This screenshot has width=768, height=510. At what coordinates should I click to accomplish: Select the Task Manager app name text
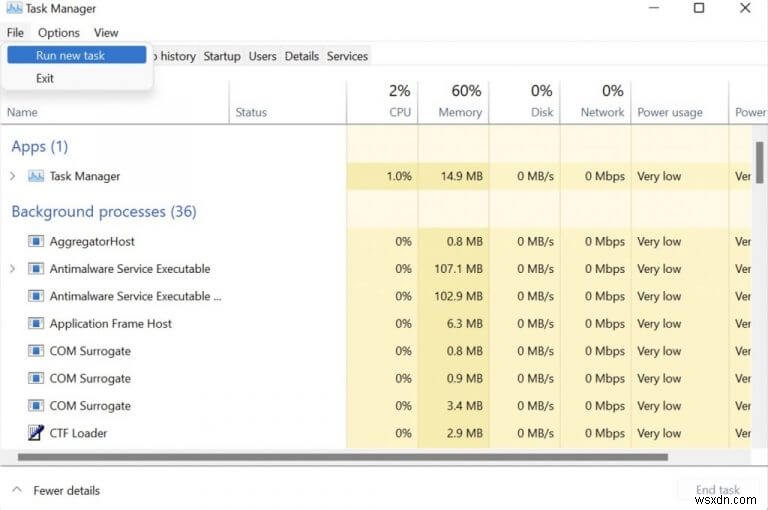tap(85, 176)
